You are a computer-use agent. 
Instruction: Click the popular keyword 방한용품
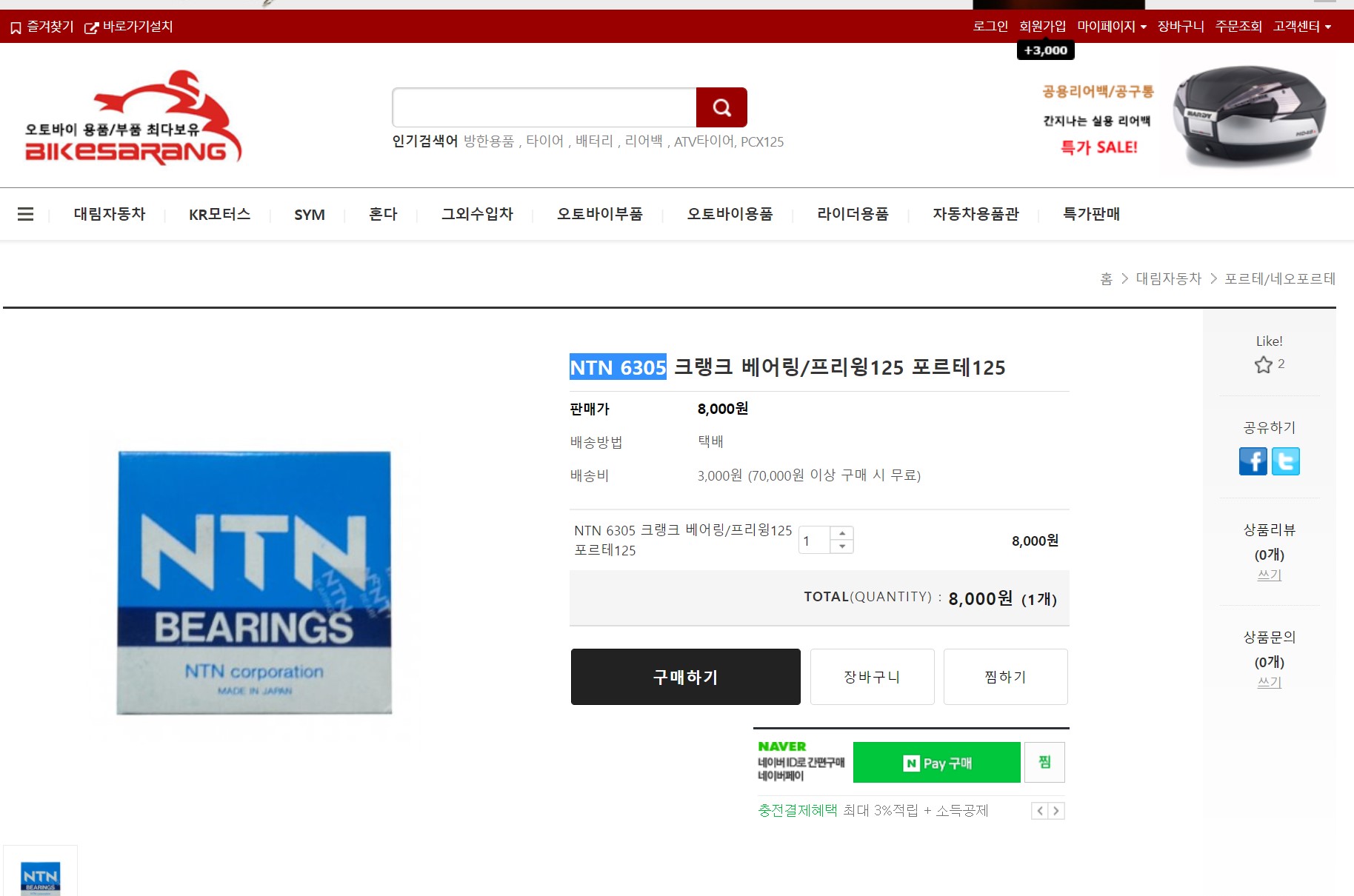point(489,141)
